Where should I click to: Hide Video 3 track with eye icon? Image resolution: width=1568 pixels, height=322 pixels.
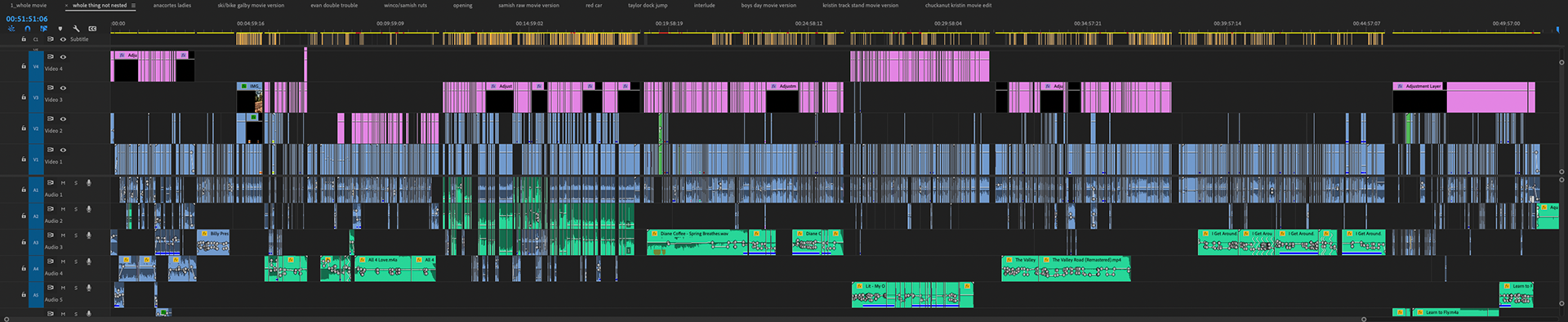pos(63,88)
